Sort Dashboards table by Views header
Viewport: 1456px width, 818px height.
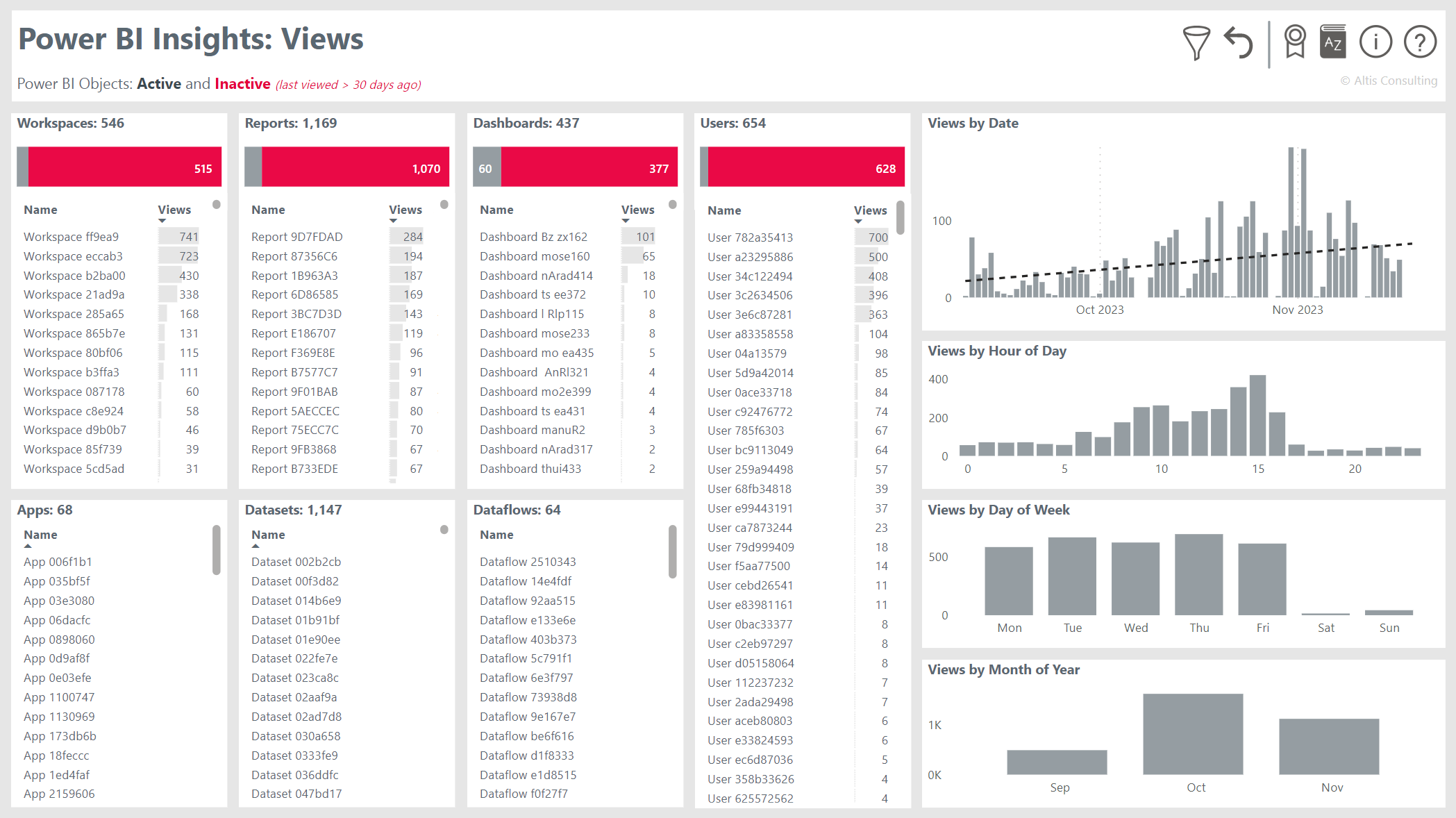pos(637,210)
